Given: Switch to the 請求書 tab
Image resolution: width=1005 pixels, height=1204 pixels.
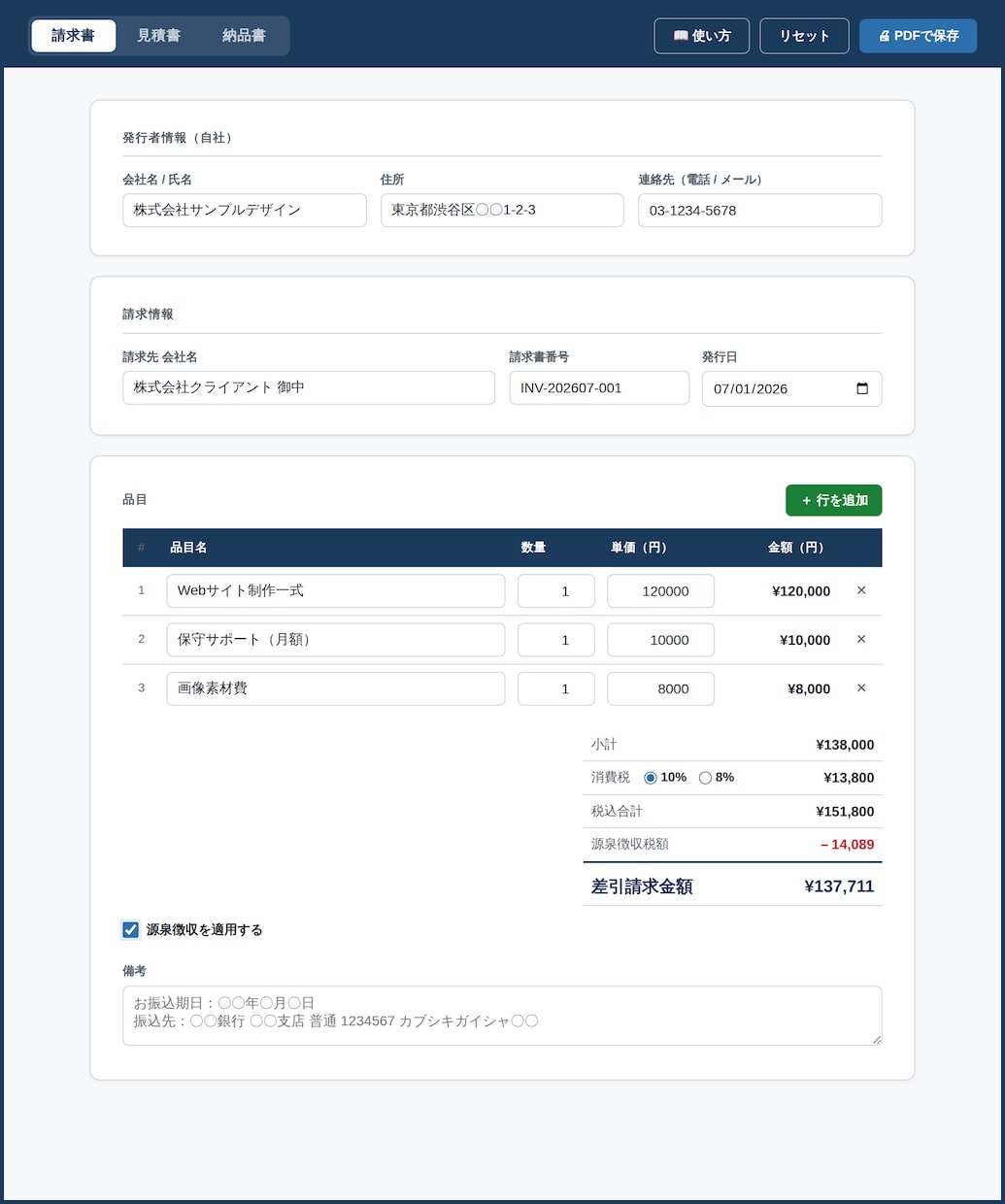Looking at the screenshot, I should coord(74,36).
